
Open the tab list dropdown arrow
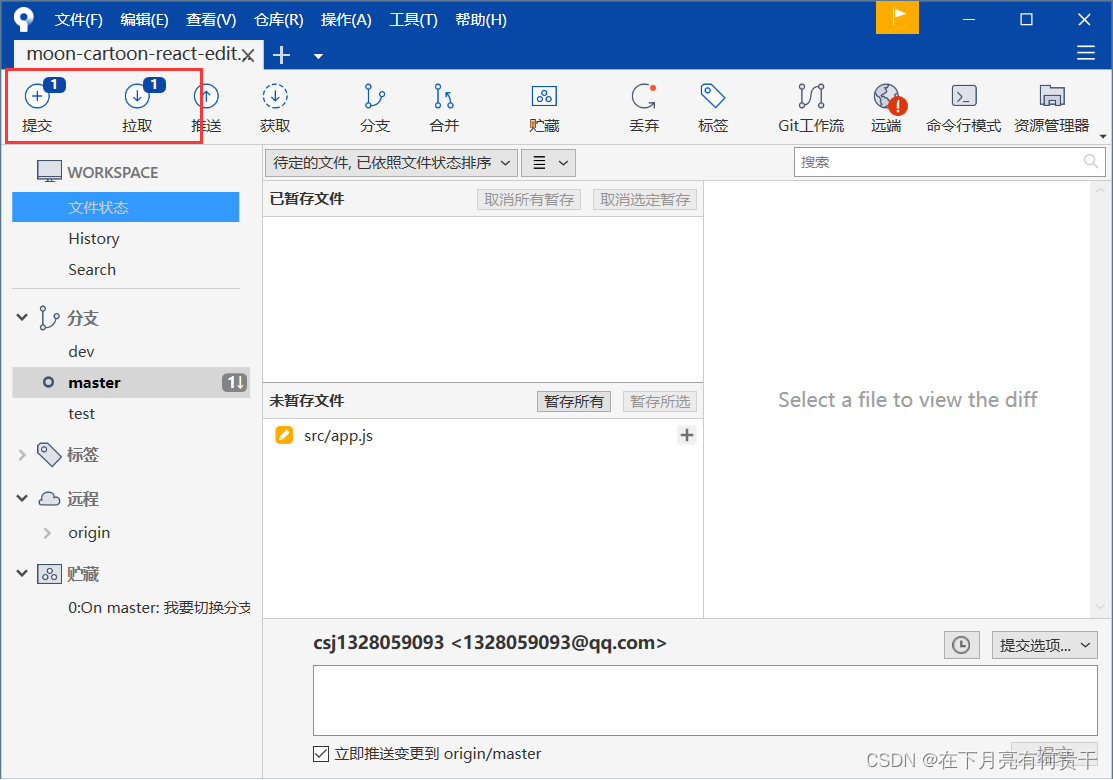(x=318, y=56)
